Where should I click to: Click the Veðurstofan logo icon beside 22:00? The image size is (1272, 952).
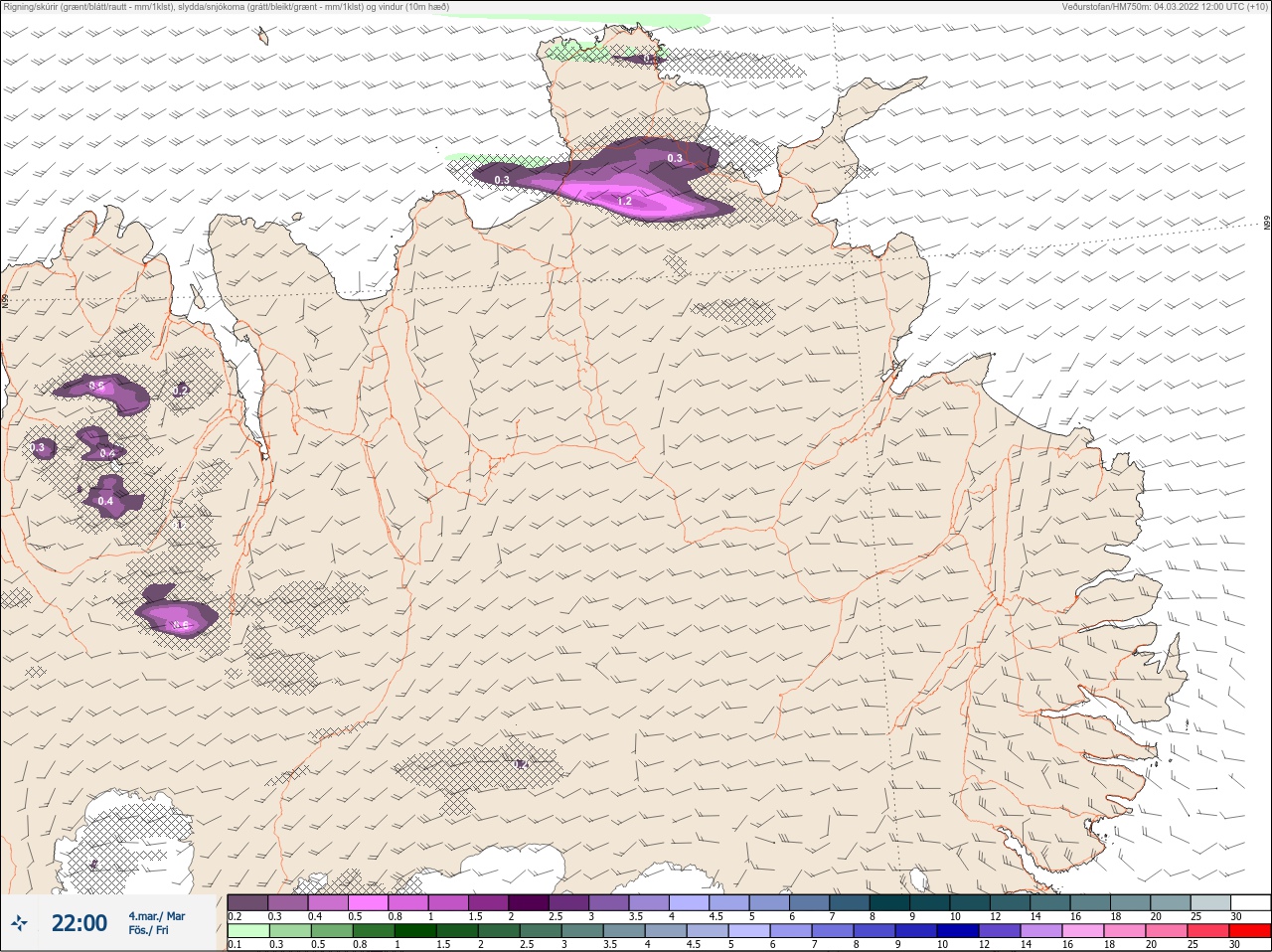click(x=19, y=924)
